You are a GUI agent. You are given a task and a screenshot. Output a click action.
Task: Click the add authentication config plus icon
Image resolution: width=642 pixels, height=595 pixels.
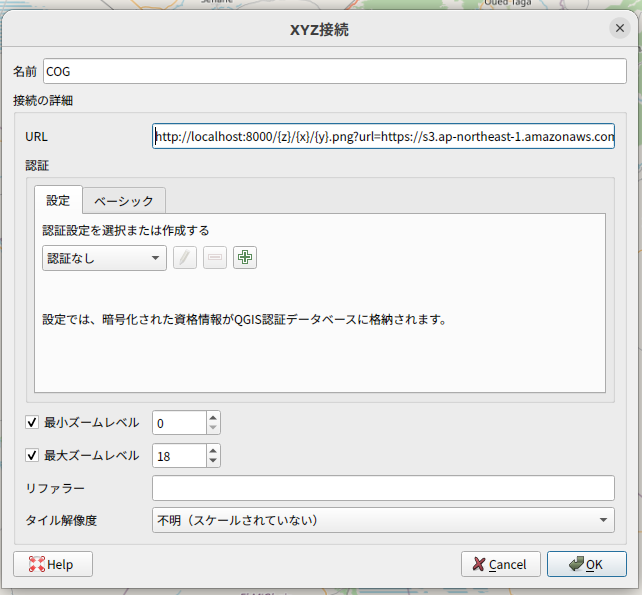245,258
